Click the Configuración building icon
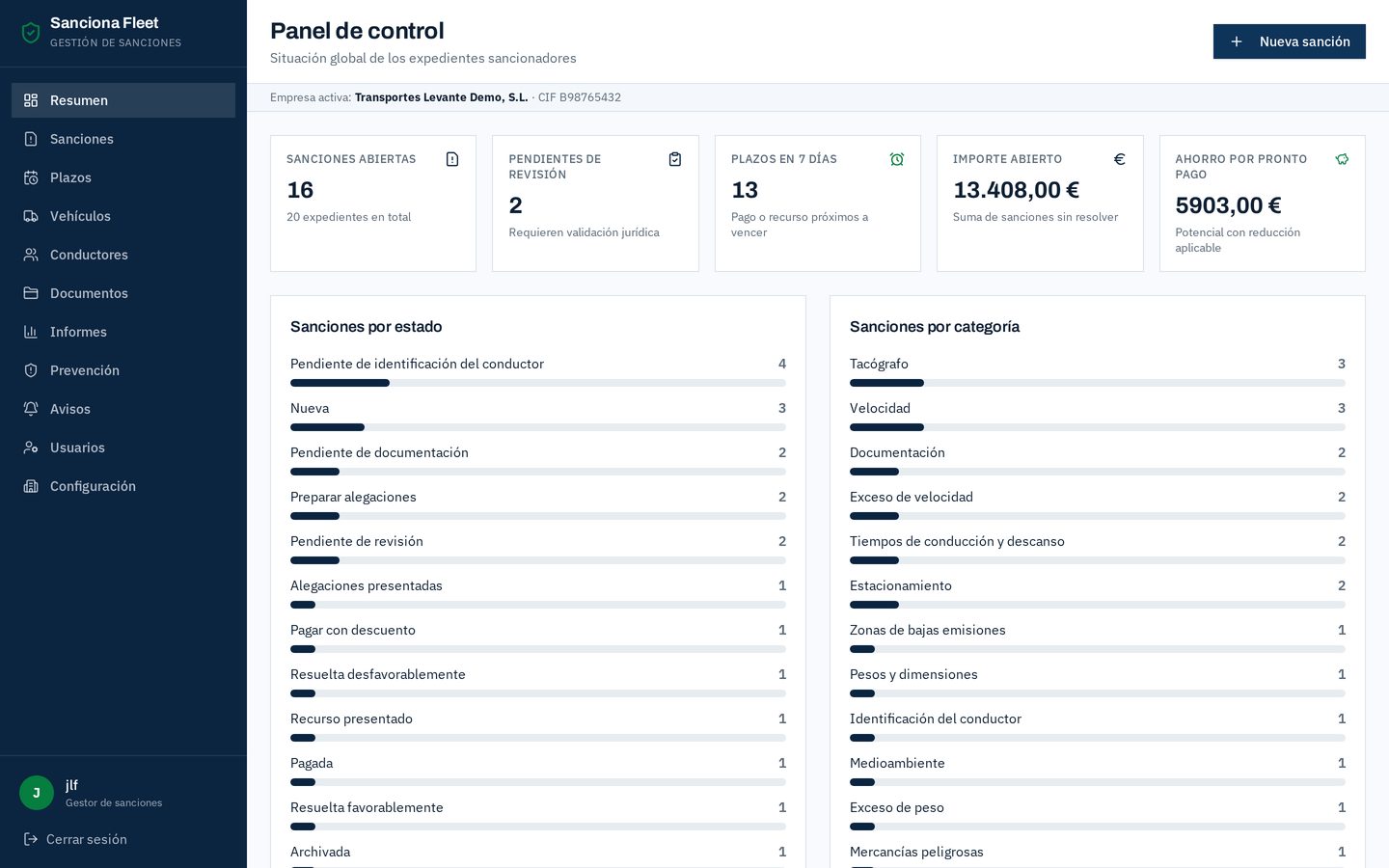The image size is (1389, 868). click(31, 486)
